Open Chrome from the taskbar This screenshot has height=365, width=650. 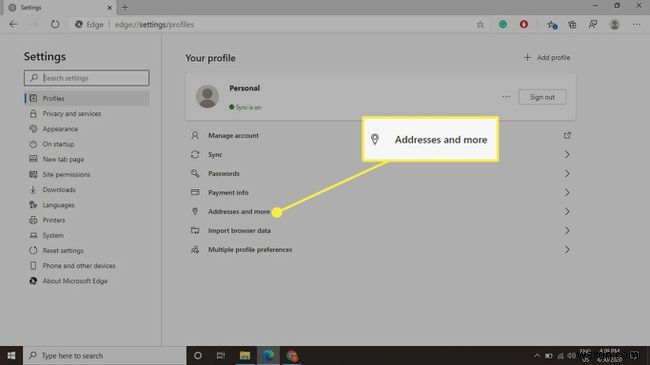[x=292, y=355]
